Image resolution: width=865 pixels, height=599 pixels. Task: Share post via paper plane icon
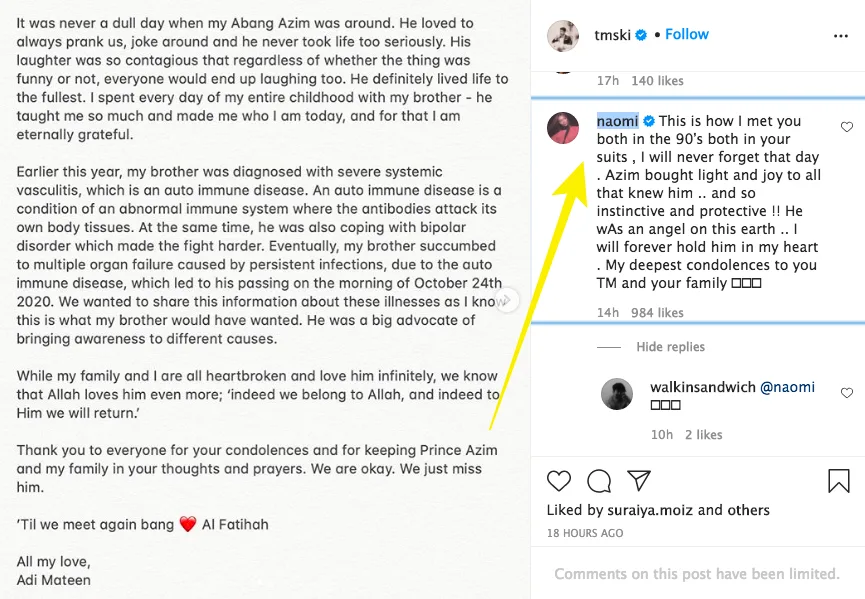tap(638, 481)
